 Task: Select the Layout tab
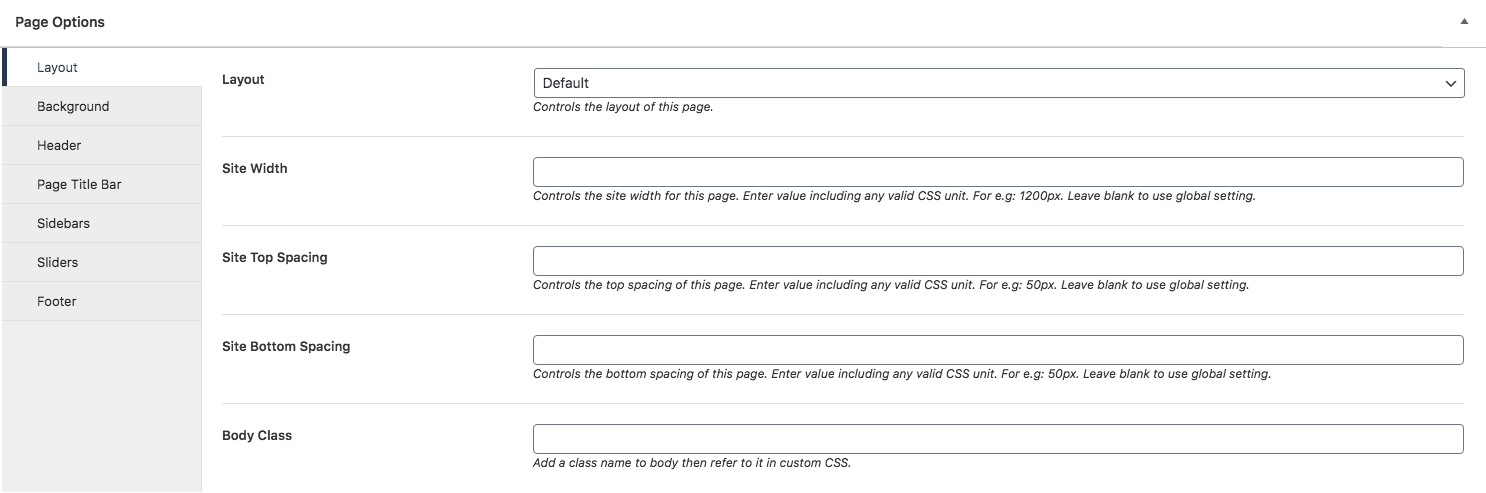pyautogui.click(x=57, y=67)
